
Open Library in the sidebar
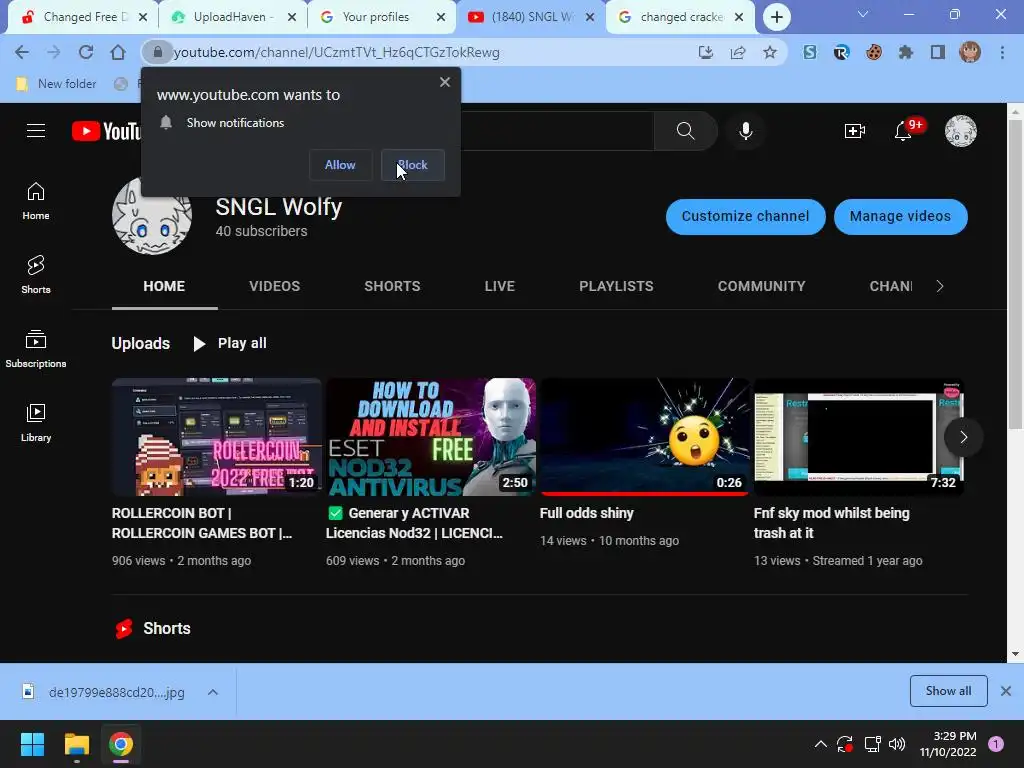[x=36, y=423]
